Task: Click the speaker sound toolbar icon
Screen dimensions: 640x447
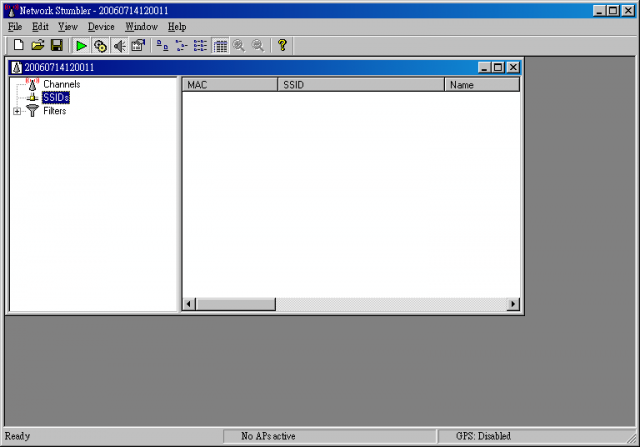Action: tap(119, 45)
